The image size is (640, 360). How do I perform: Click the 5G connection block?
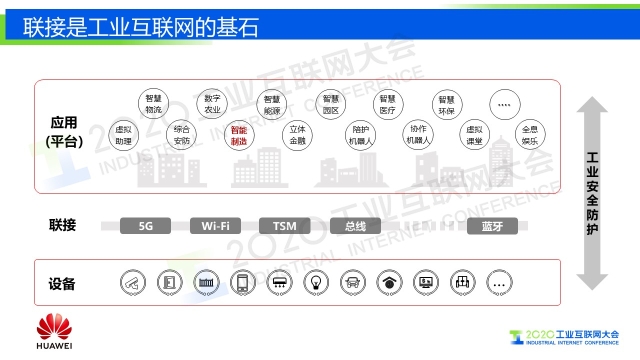click(x=145, y=226)
